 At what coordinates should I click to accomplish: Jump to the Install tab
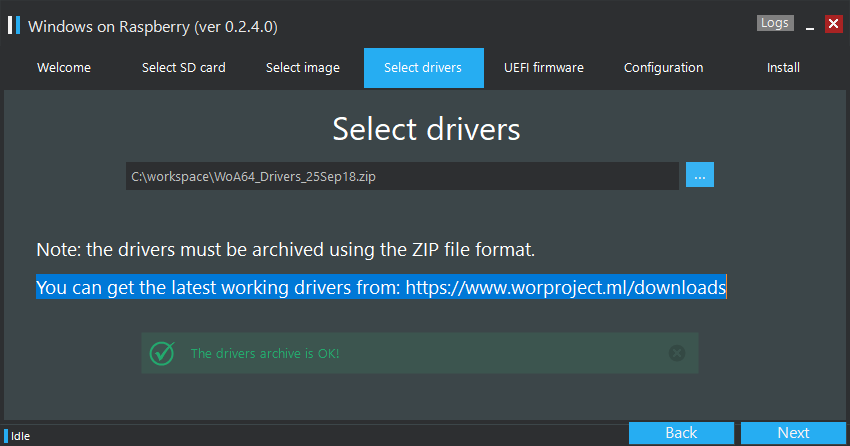point(783,68)
